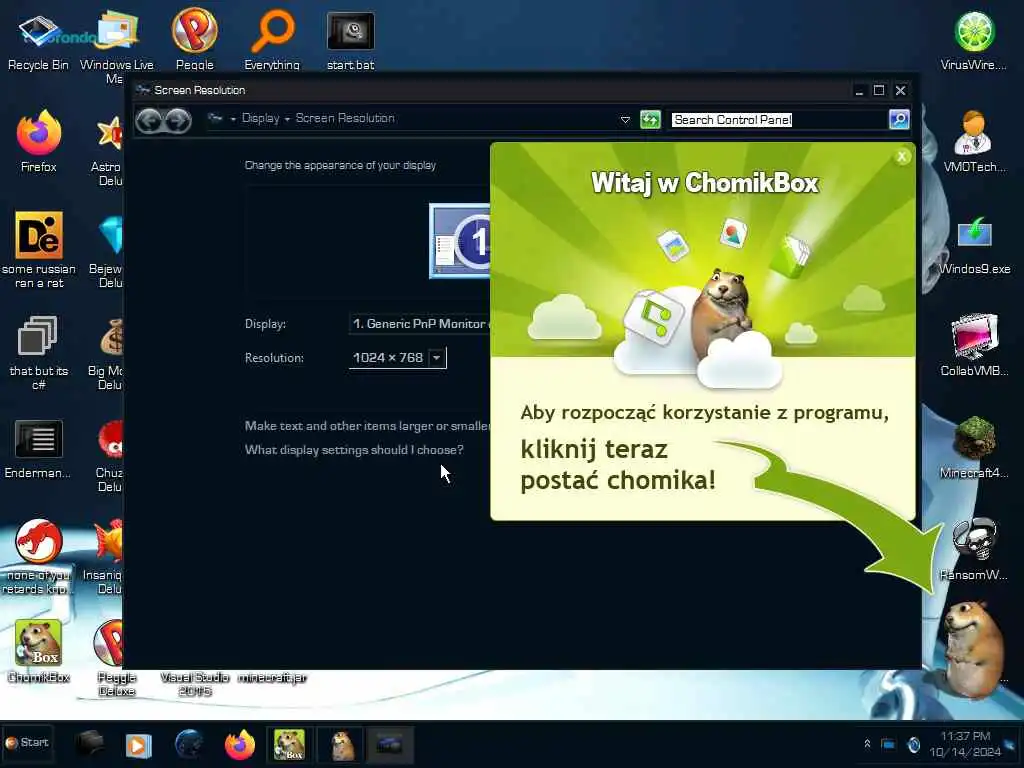Refresh the Control Panel address bar
Screen dimensions: 1024x768
point(650,120)
